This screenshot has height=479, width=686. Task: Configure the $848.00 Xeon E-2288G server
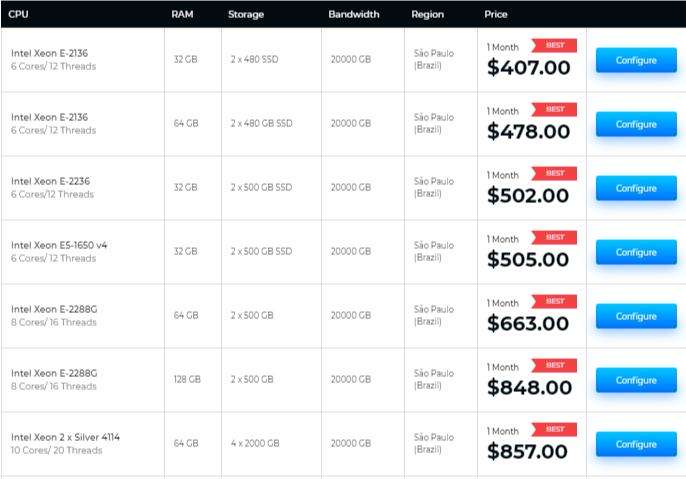635,380
